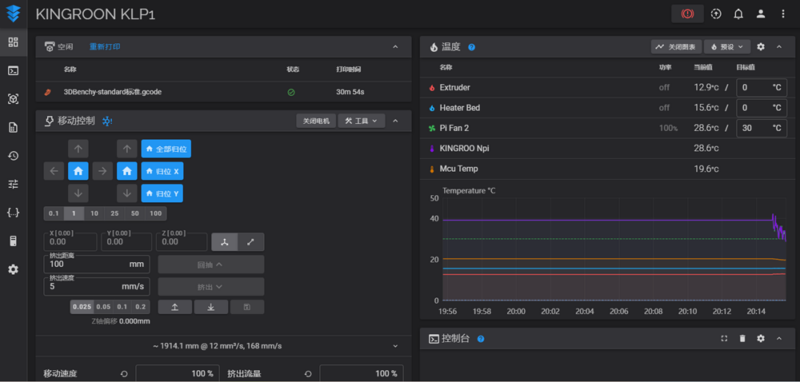The image size is (800, 382).
Task: Clear the console with the trash icon
Action: tap(742, 339)
